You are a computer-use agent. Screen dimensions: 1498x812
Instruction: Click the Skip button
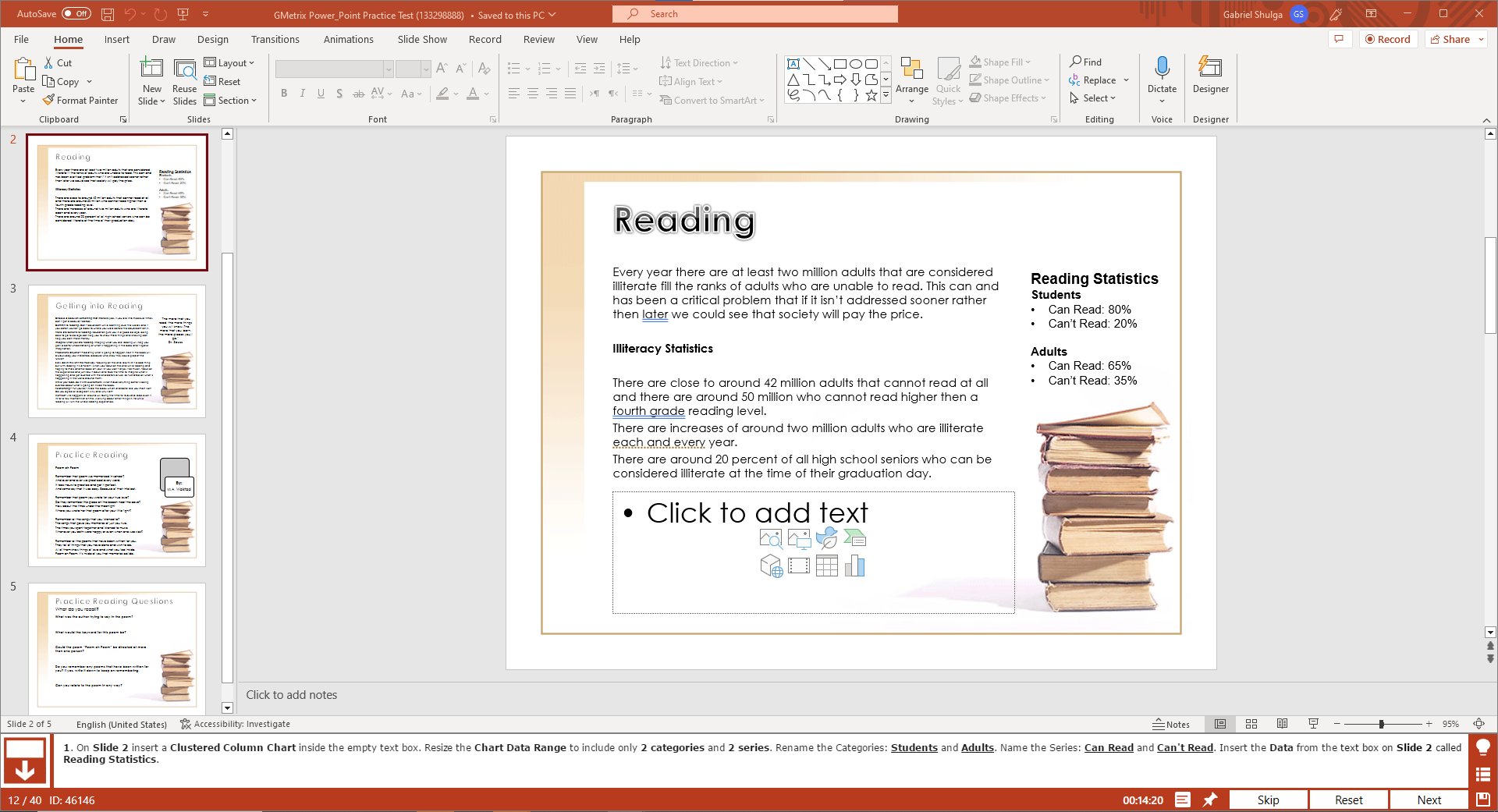[1269, 800]
